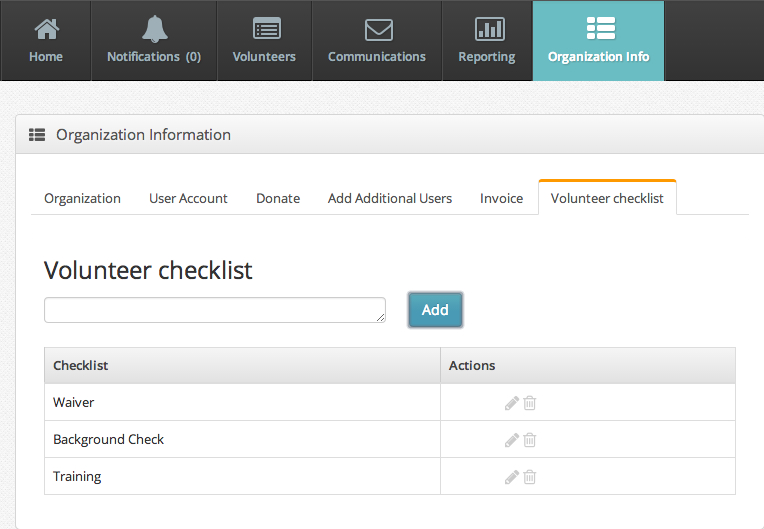This screenshot has height=529, width=764.
Task: Click the Training row text
Action: [77, 476]
